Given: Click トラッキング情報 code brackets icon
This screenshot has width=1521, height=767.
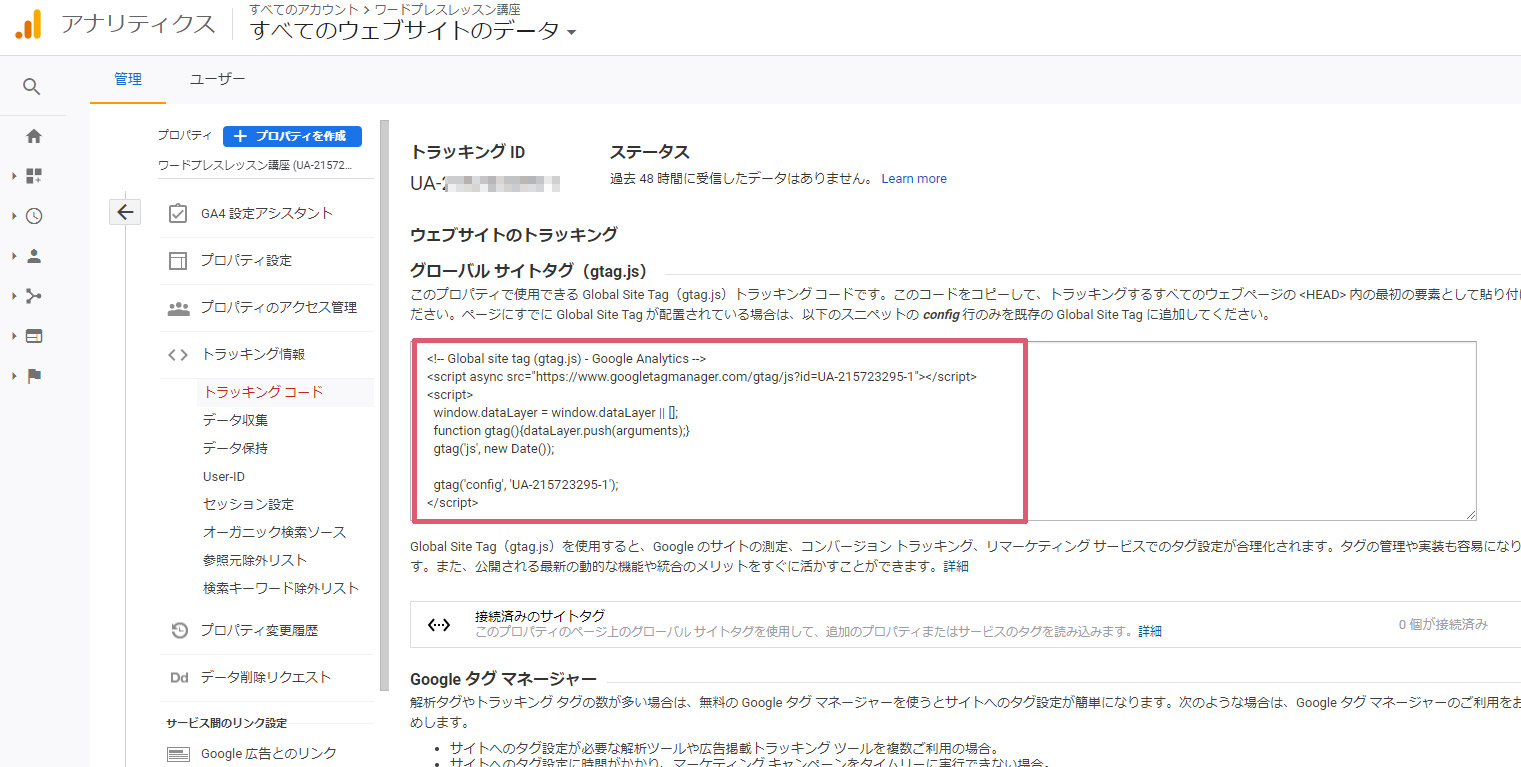Looking at the screenshot, I should tap(178, 355).
